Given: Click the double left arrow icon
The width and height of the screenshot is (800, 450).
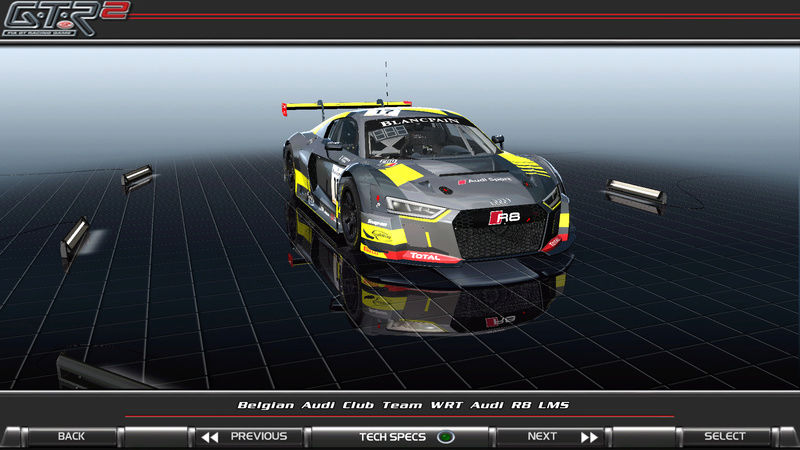Looking at the screenshot, I should click(210, 437).
